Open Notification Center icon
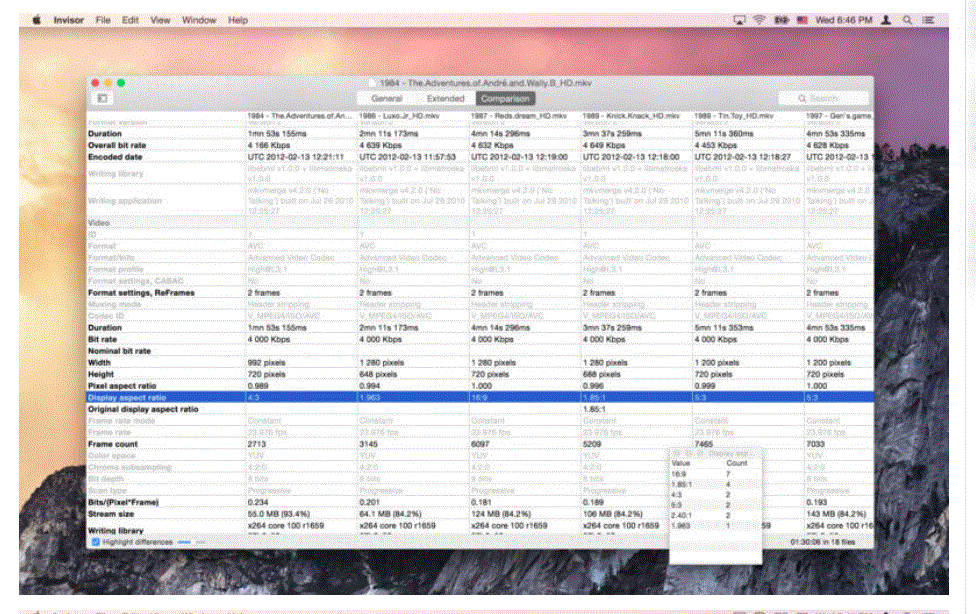 tap(928, 20)
